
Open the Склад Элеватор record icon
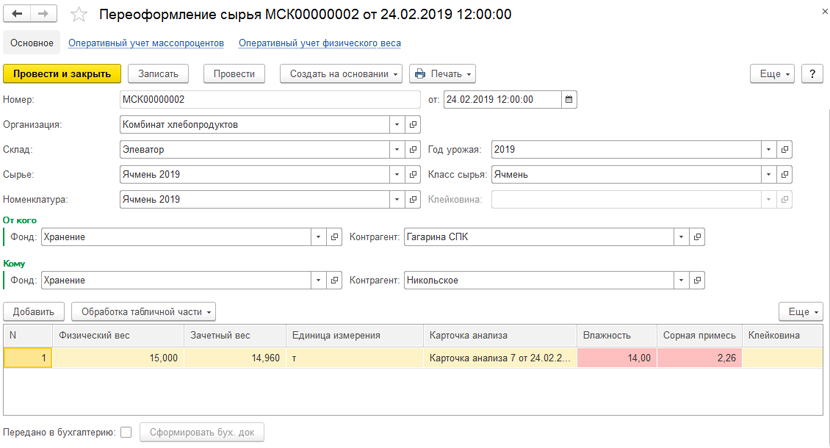413,149
